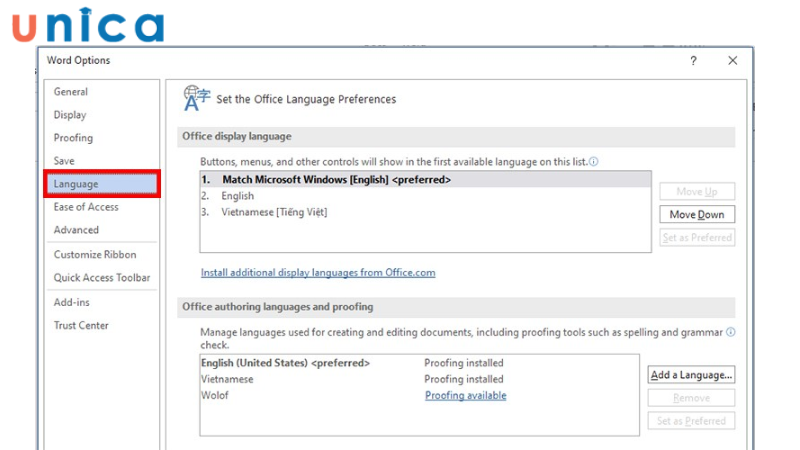
Task: Click the info icon beside authoring languages description
Action: point(730,332)
